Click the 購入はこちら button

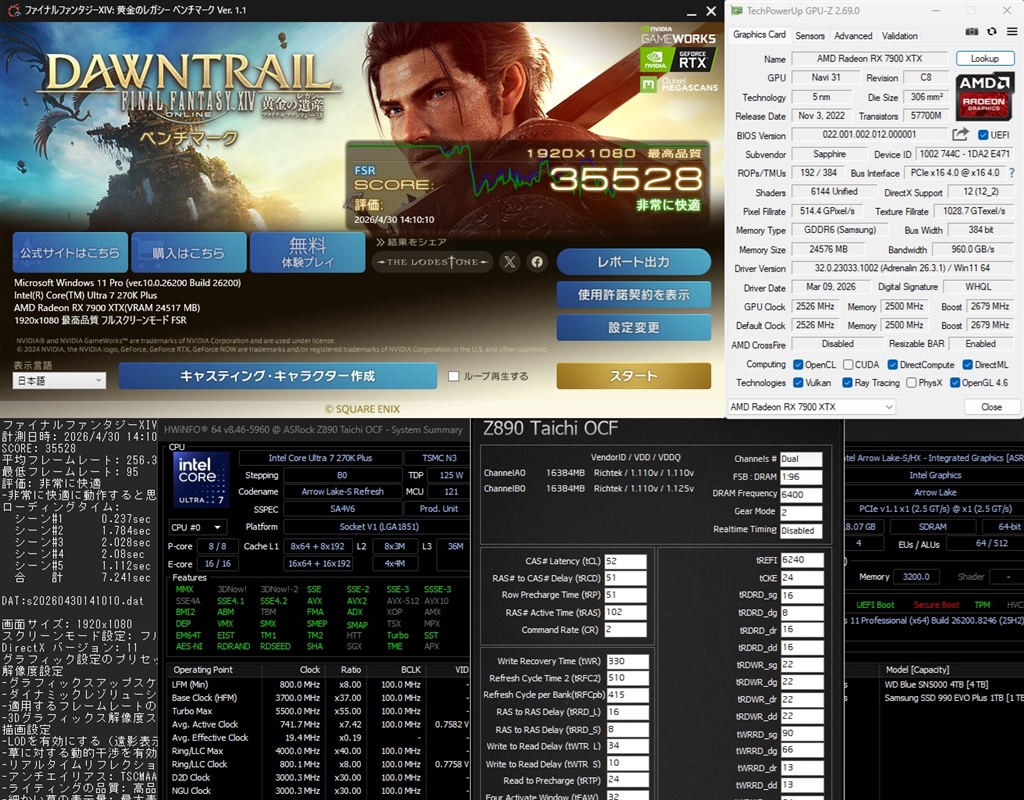(188, 252)
